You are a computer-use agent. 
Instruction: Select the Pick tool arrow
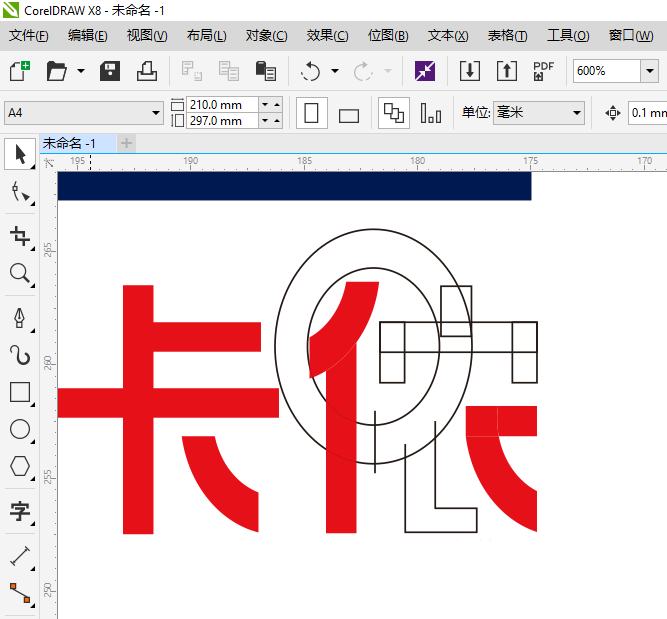tap(20, 153)
